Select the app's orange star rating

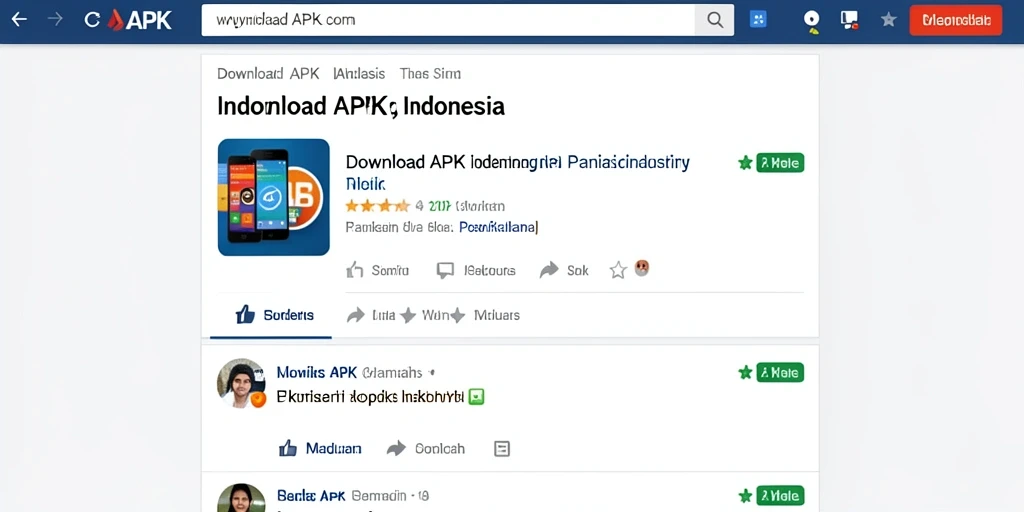[x=377, y=206]
